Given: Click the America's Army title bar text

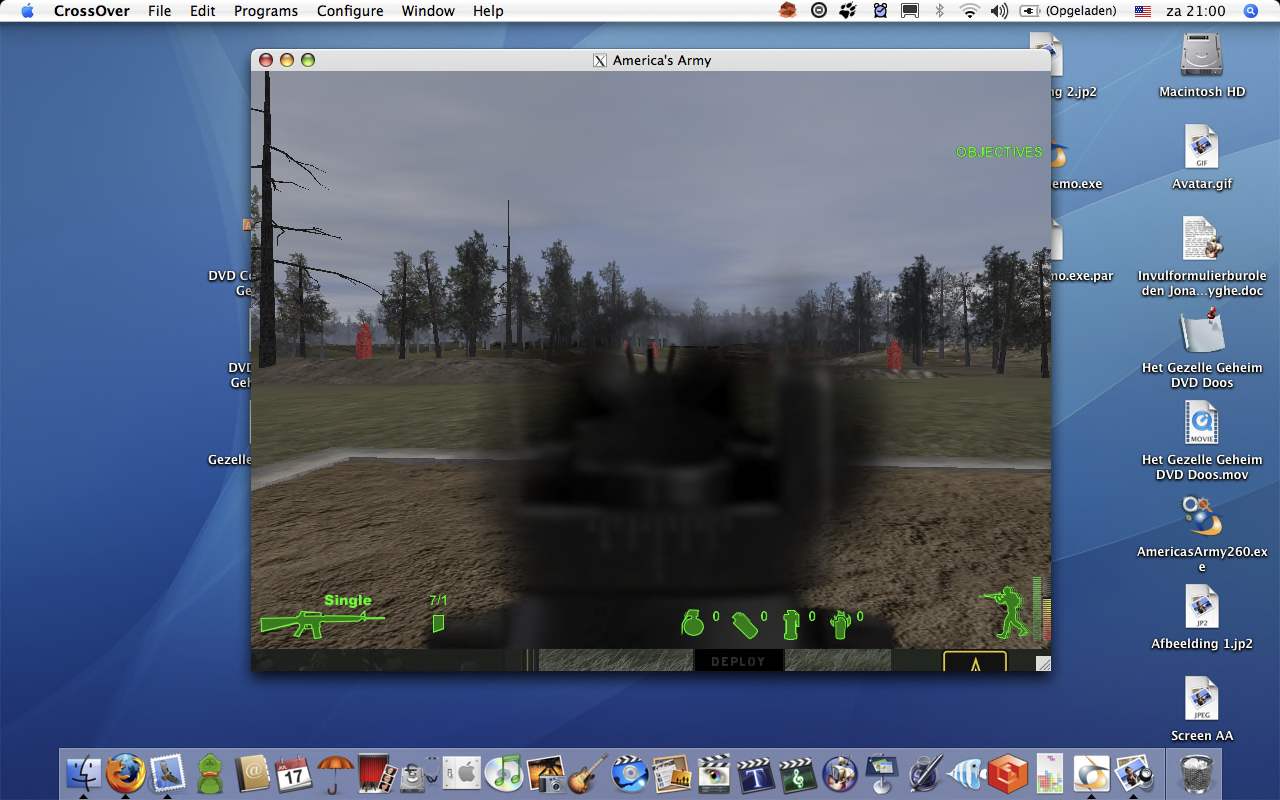Looking at the screenshot, I should [x=662, y=60].
